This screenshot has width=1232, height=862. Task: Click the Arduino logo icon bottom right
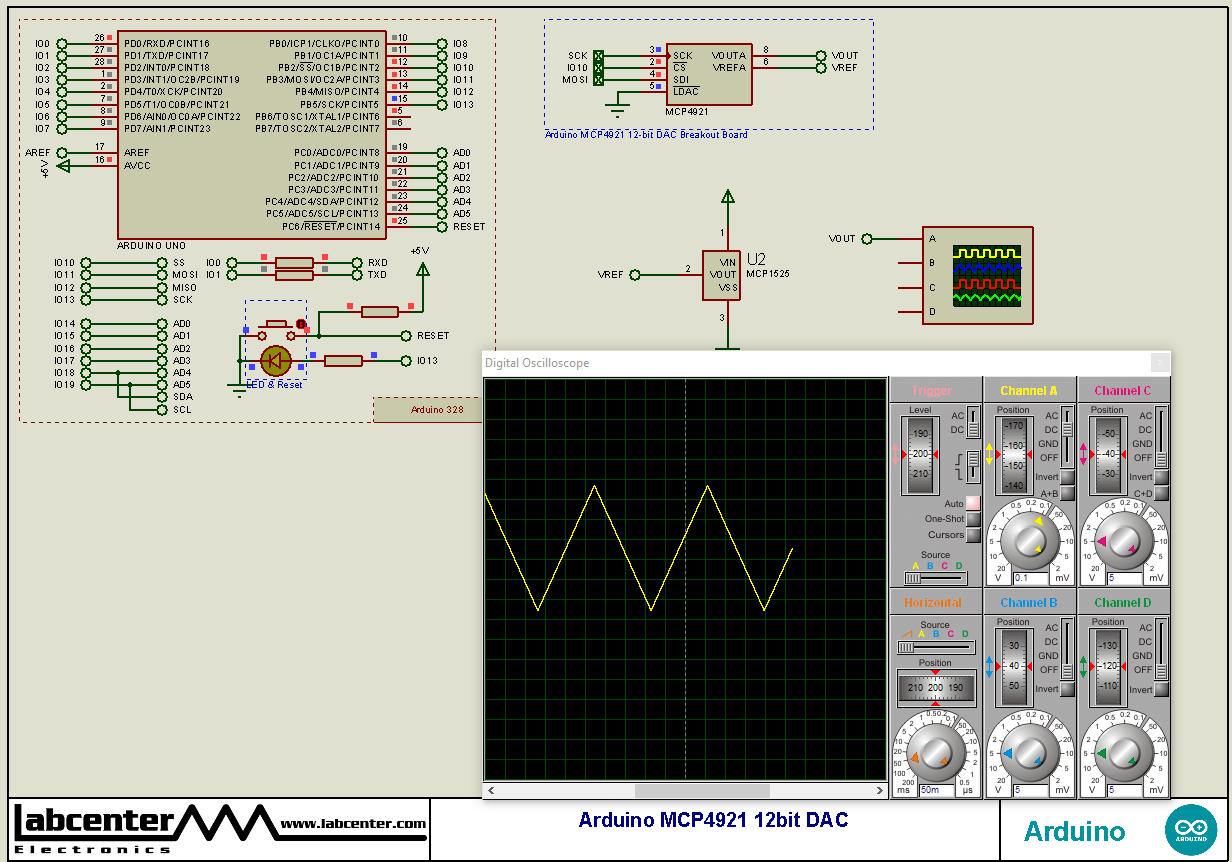click(1191, 829)
